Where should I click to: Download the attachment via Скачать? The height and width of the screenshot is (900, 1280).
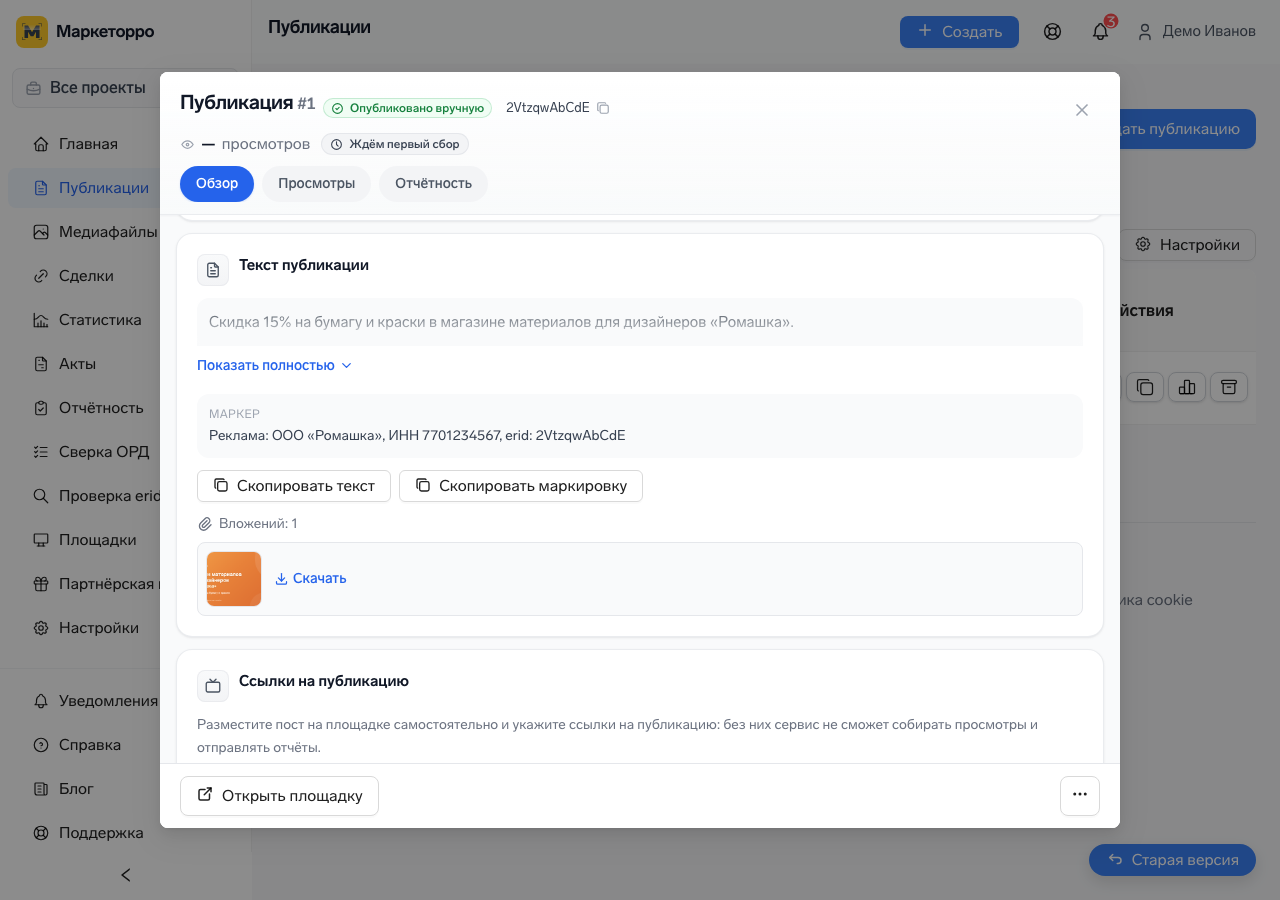tap(311, 578)
